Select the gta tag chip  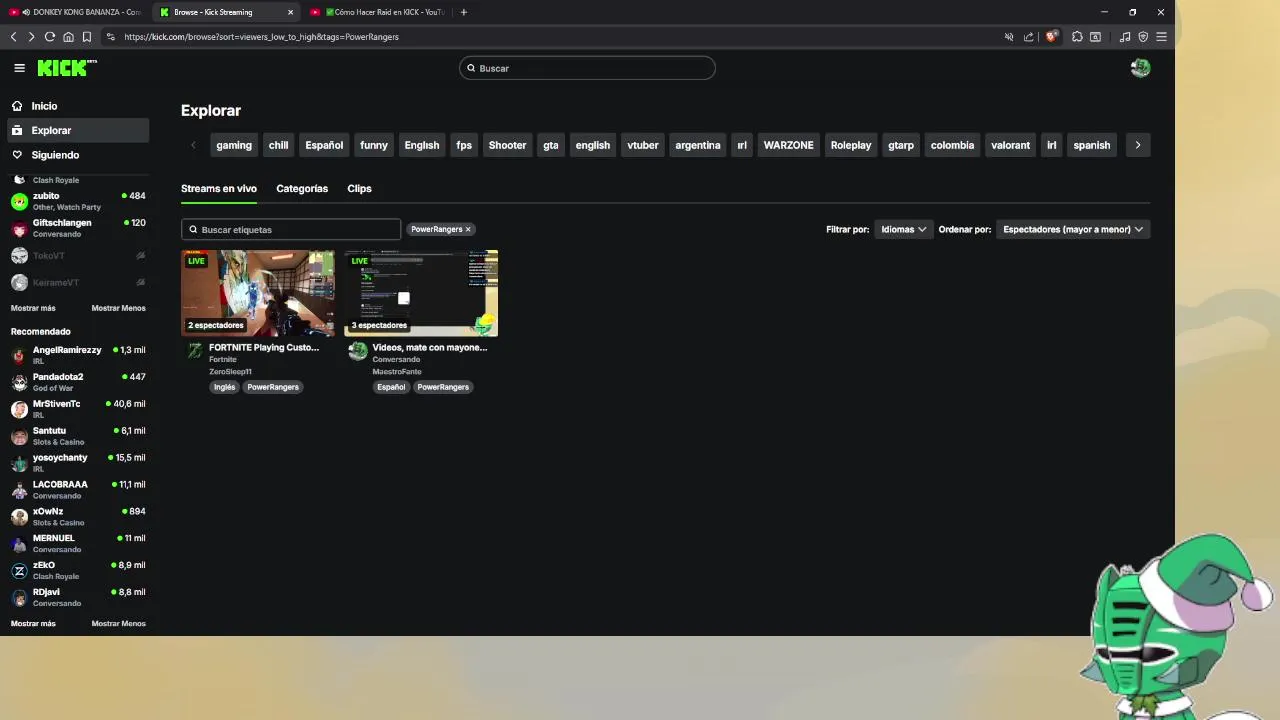(x=551, y=145)
